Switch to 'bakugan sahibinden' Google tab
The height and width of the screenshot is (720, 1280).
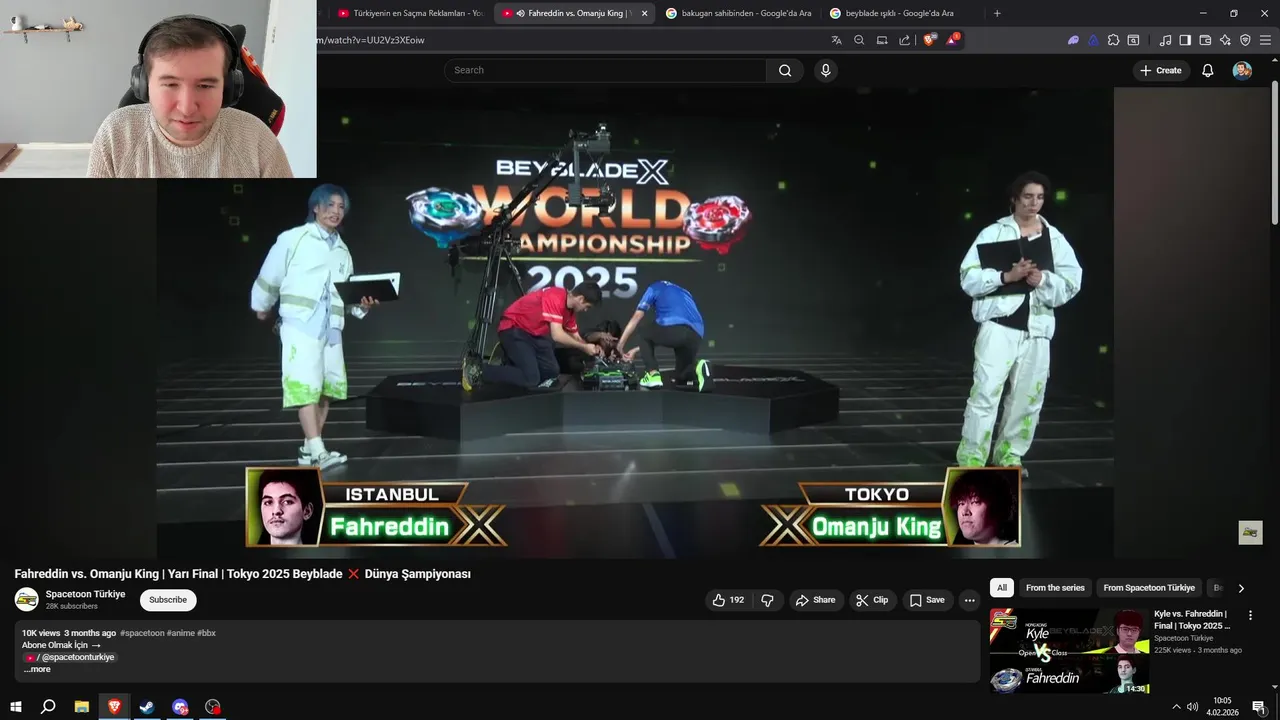point(738,13)
